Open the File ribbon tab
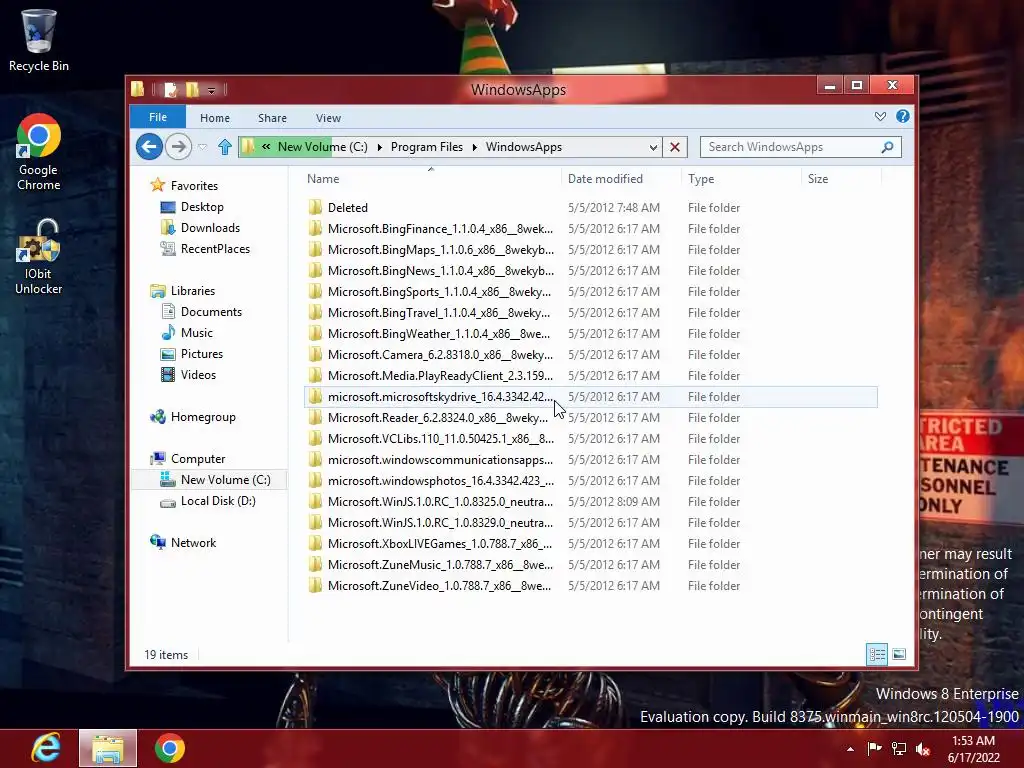This screenshot has width=1024, height=768. pyautogui.click(x=157, y=117)
